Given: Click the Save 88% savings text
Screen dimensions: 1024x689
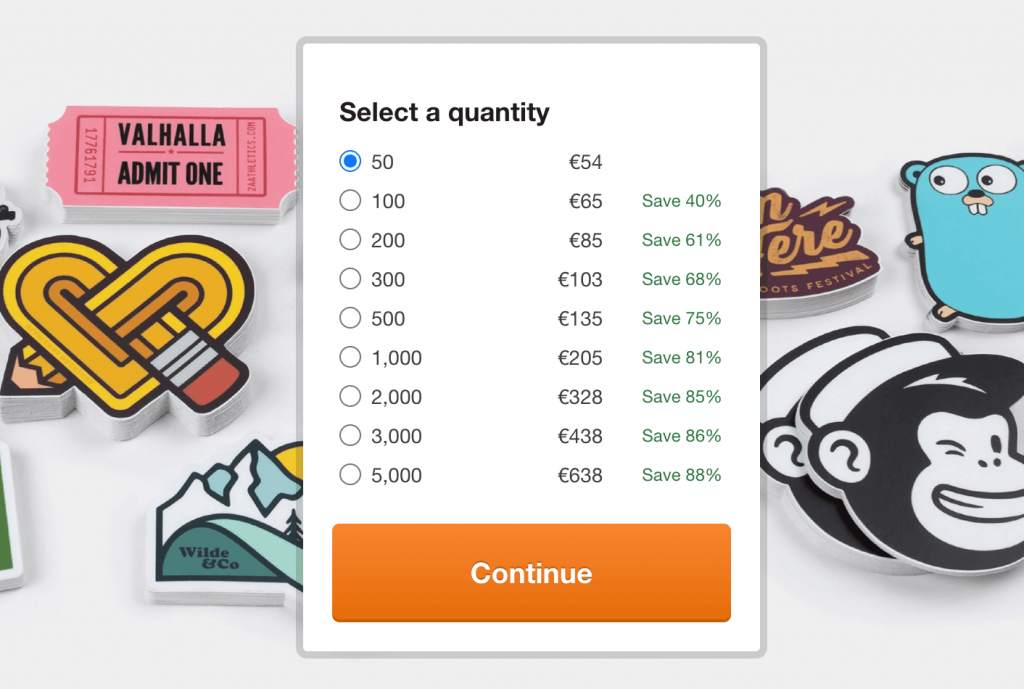Looking at the screenshot, I should click(x=681, y=475).
